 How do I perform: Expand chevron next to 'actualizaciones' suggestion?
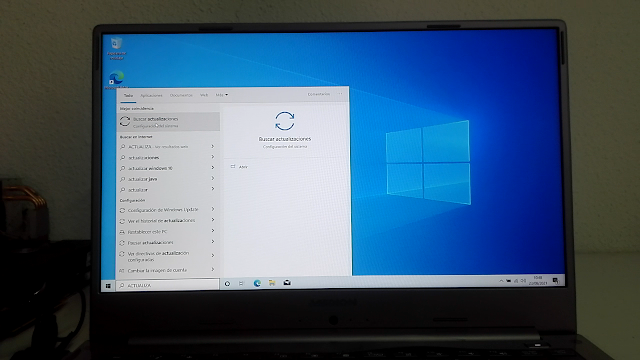213,157
